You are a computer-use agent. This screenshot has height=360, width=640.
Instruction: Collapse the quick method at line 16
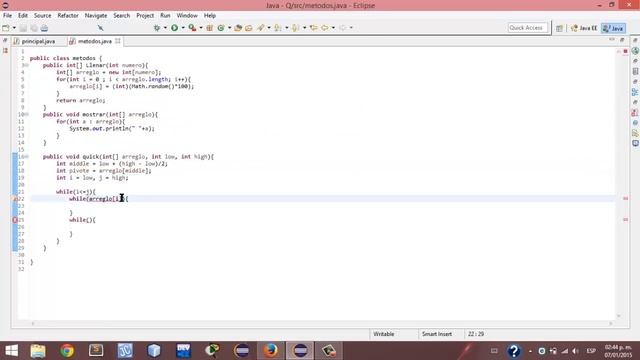(x=27, y=157)
